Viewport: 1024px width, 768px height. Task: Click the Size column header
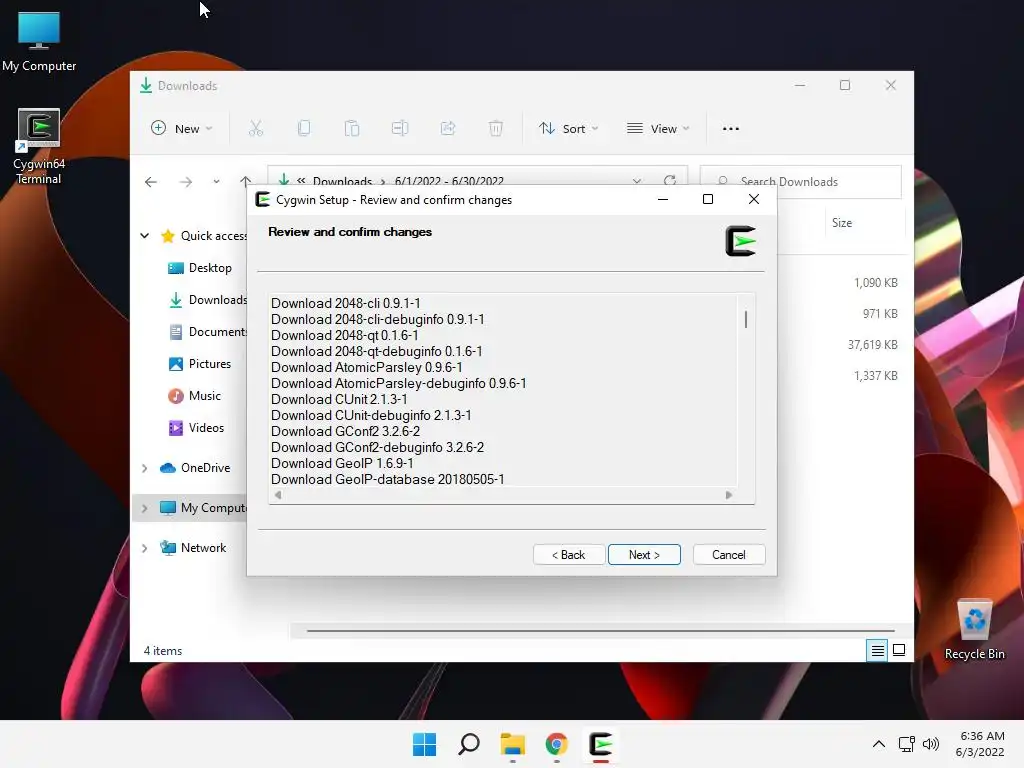click(x=842, y=223)
